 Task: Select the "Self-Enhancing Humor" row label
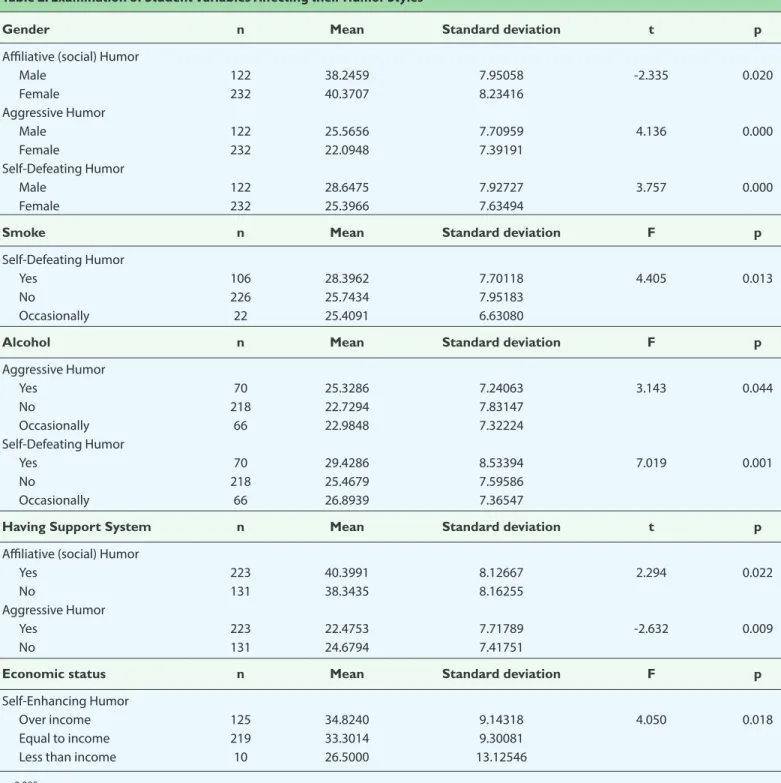pos(65,701)
